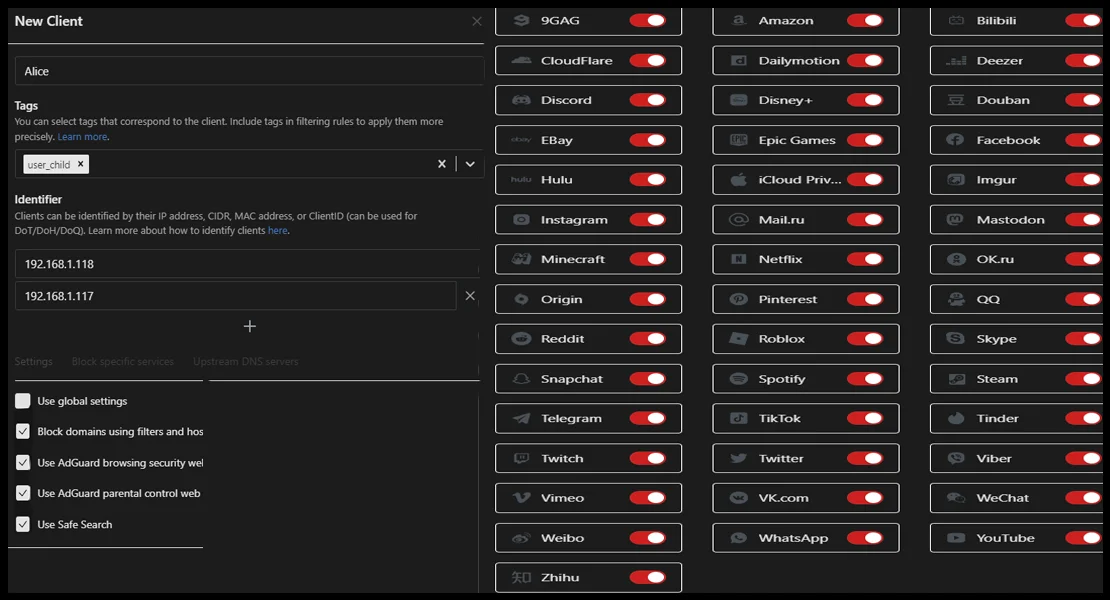The height and width of the screenshot is (600, 1110).
Task: Click the Telegram paper plane icon
Action: pos(522,418)
